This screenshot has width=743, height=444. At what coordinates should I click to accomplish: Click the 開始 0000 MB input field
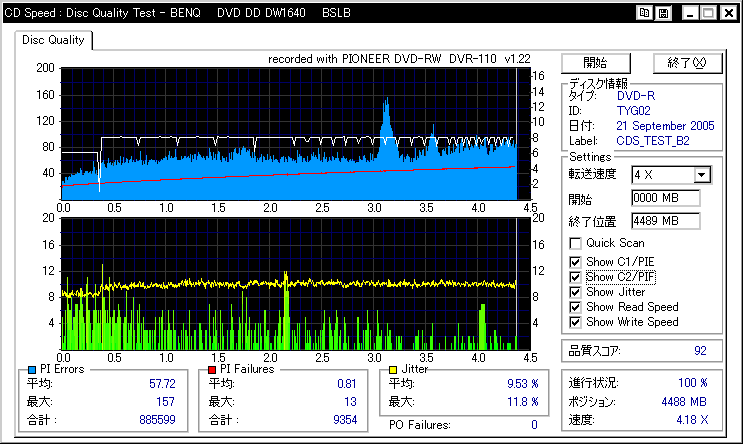coord(665,198)
